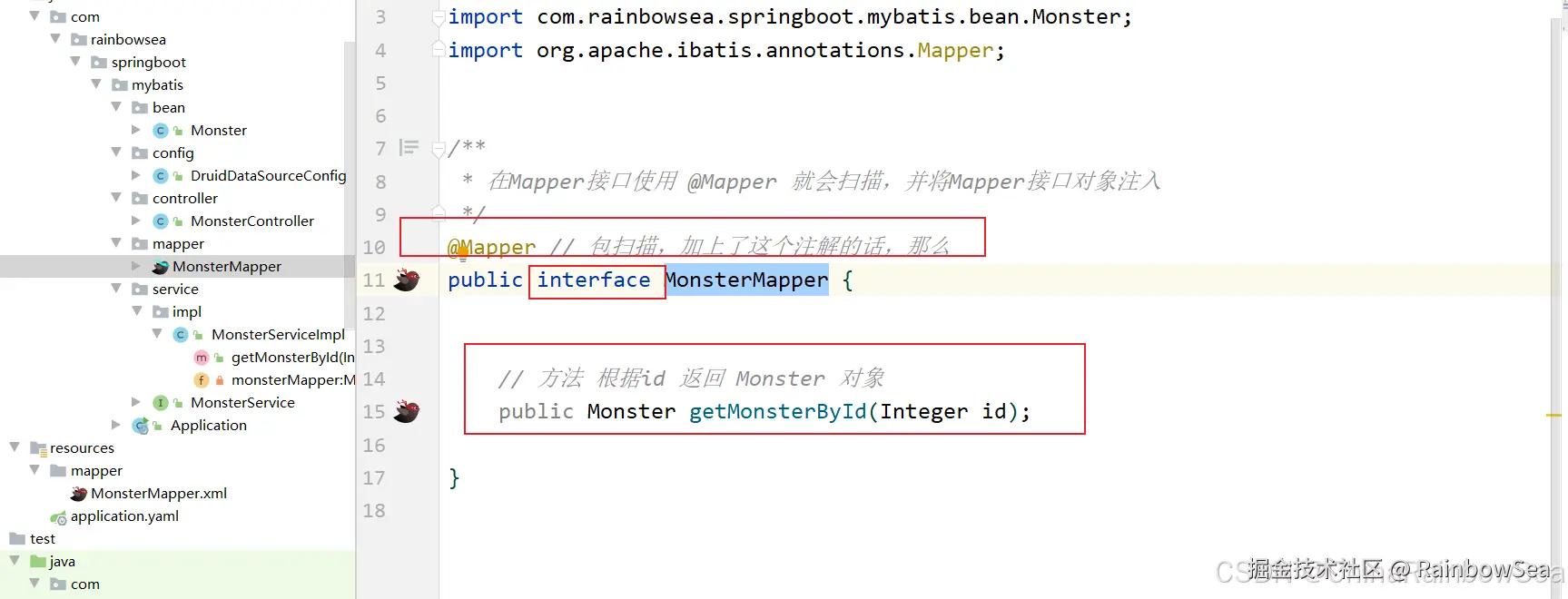Click the getMonsterById method icon
This screenshot has height=599, width=1568.
point(202,358)
